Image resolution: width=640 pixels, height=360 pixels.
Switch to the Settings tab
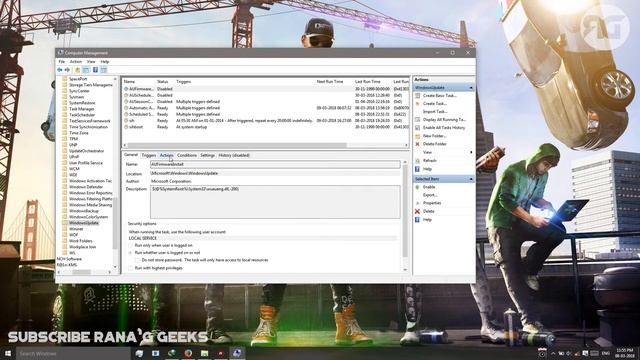coord(207,156)
